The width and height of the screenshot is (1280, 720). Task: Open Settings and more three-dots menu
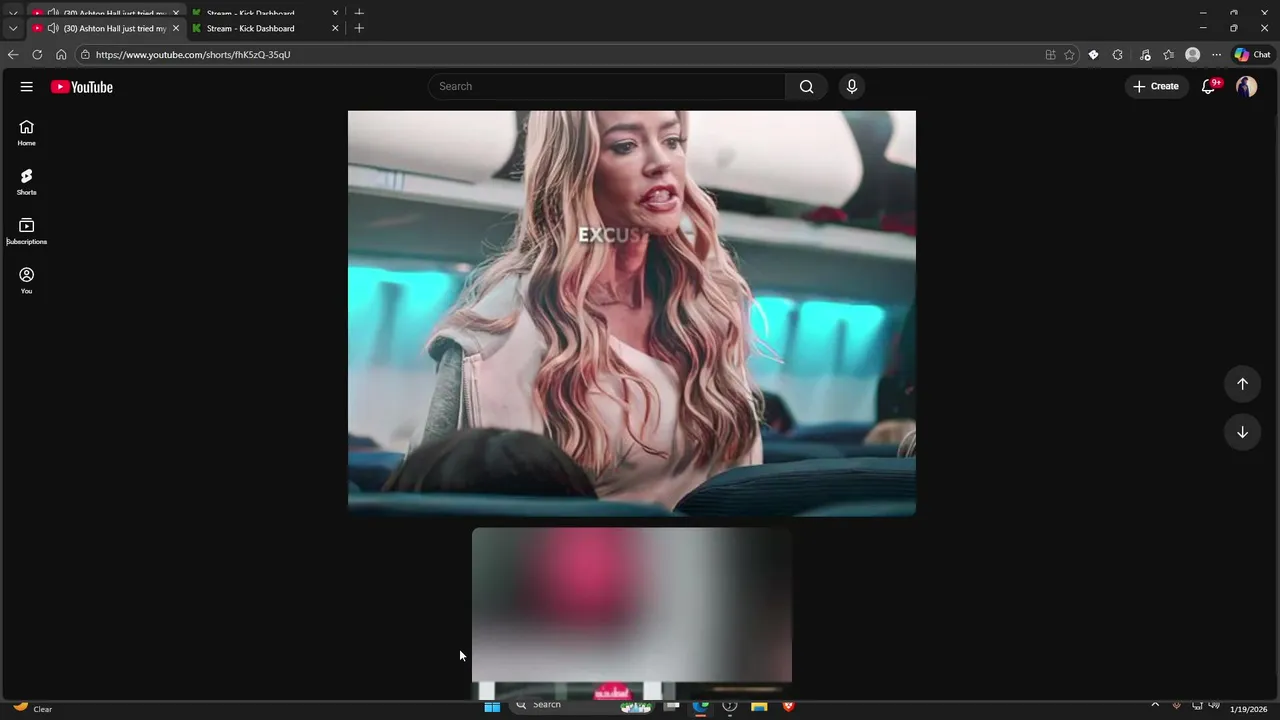[x=1216, y=55]
